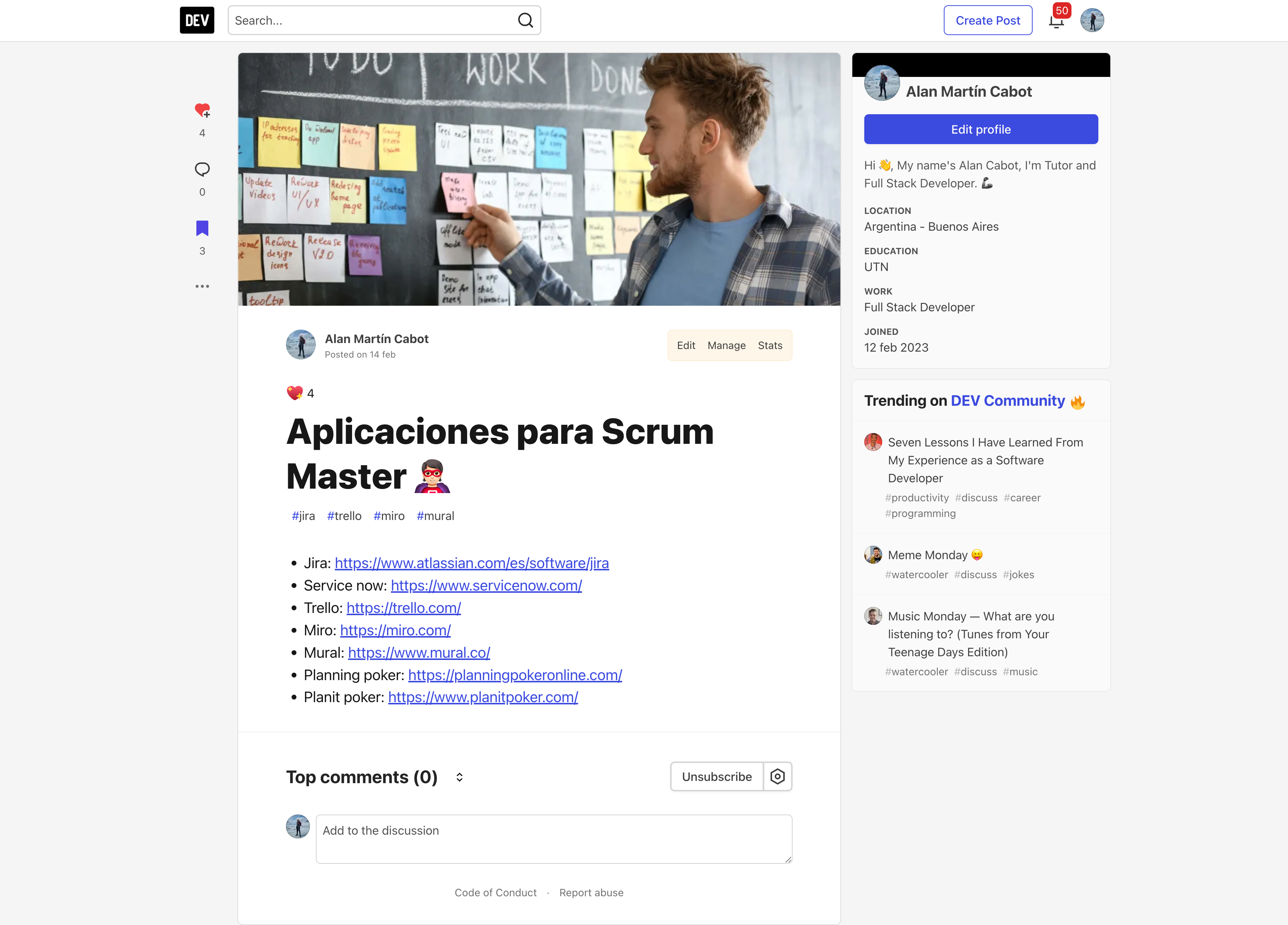This screenshot has height=925, width=1288.
Task: Open the #jira tag
Action: click(x=303, y=516)
